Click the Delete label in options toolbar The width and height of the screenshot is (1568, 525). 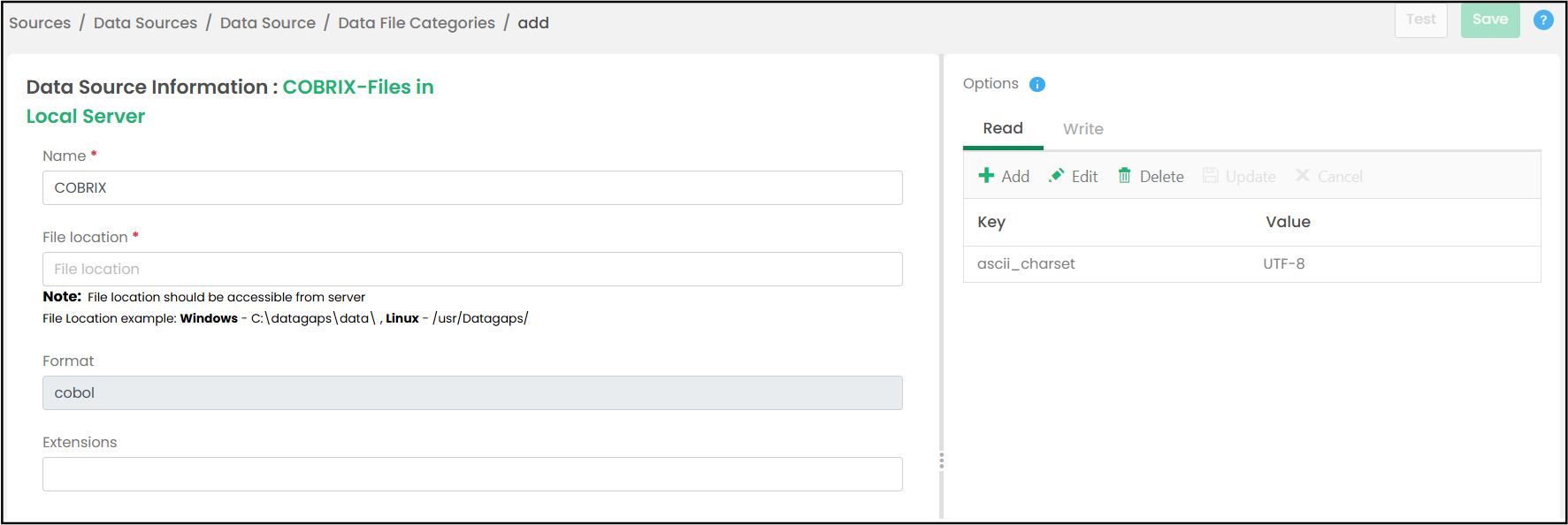click(x=1161, y=177)
